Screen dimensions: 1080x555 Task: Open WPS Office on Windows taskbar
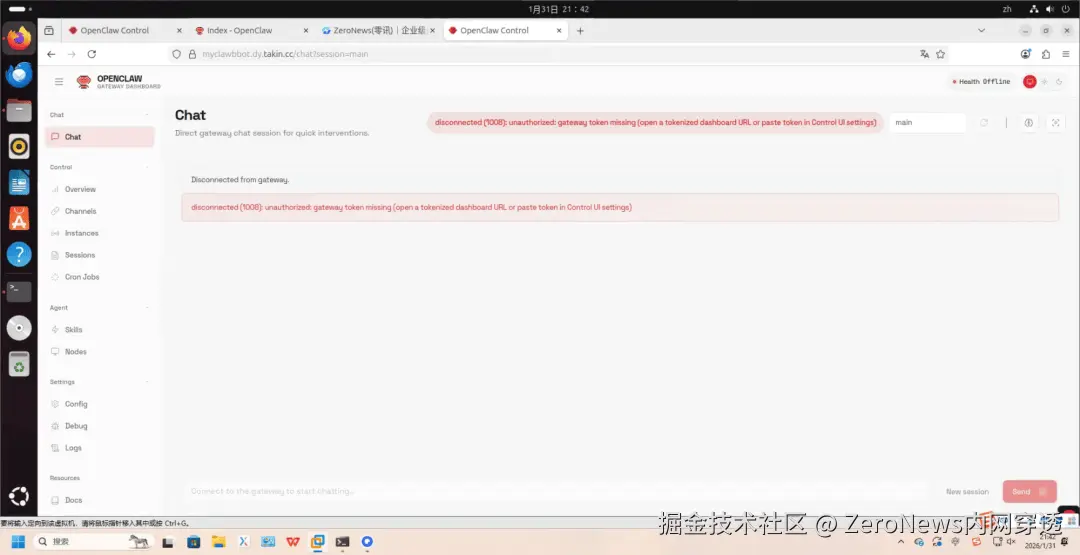(293, 542)
